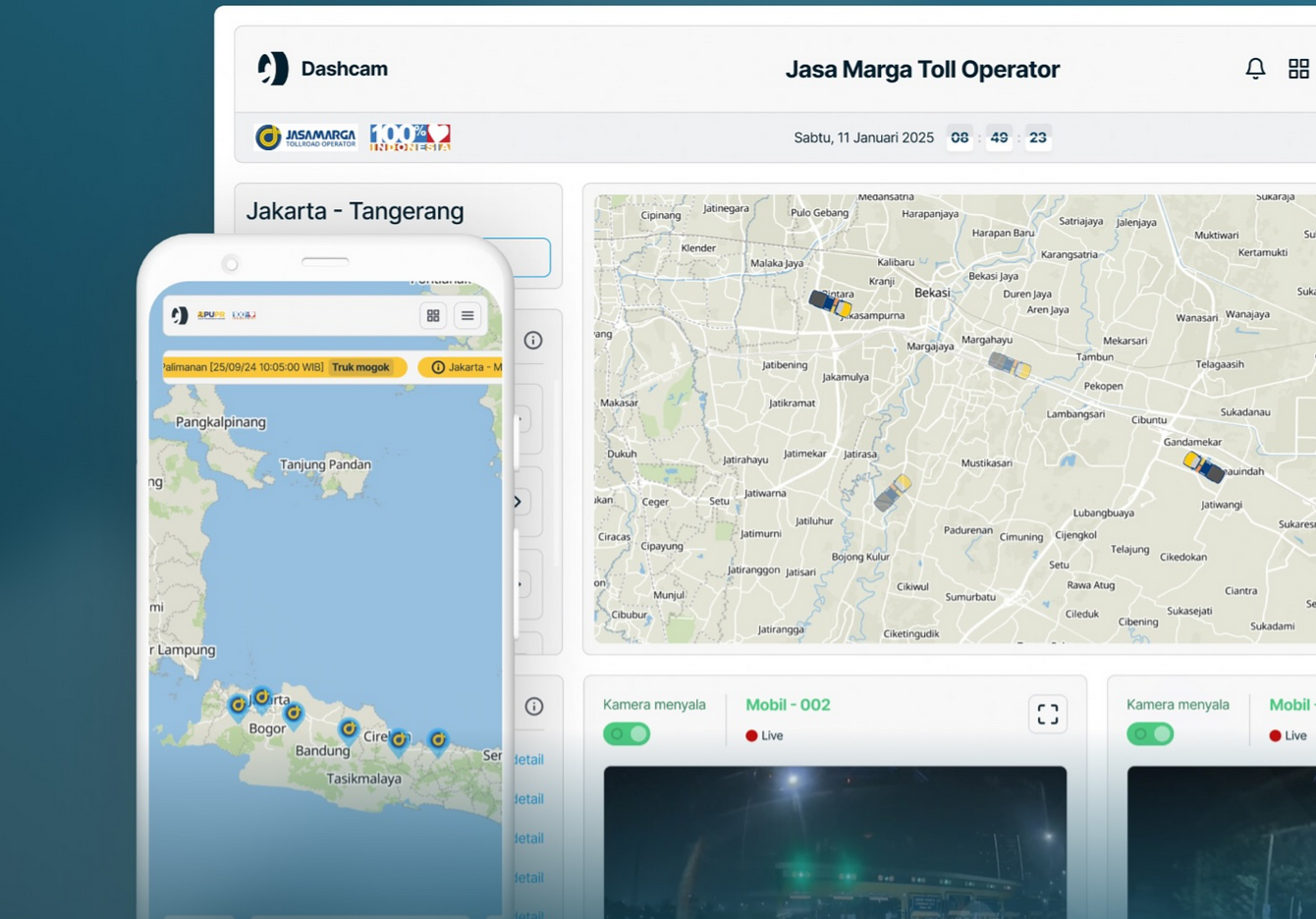Select the vehicle marker near Bintara on the map

828,304
